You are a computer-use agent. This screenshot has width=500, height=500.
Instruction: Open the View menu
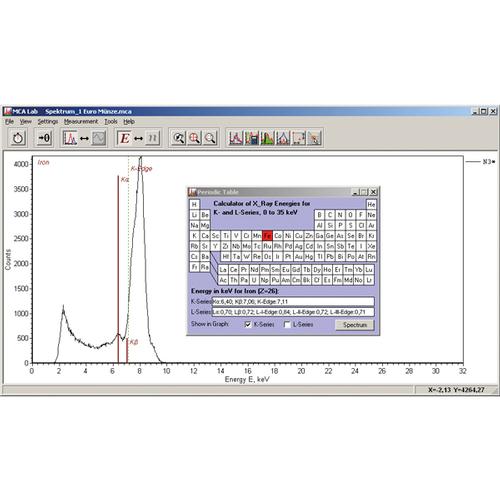click(x=26, y=122)
